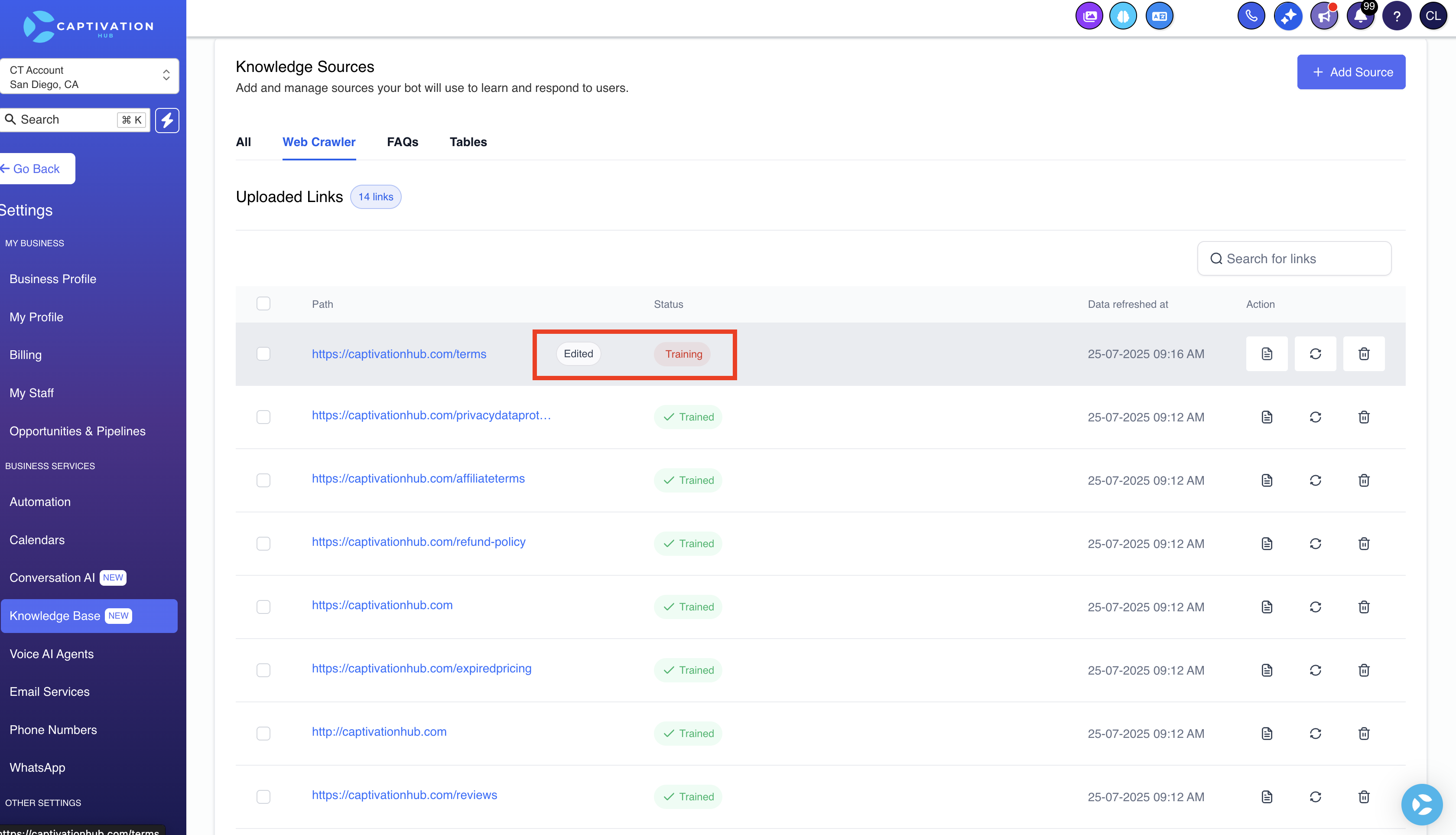Expand the CT Account location switcher

click(x=89, y=76)
